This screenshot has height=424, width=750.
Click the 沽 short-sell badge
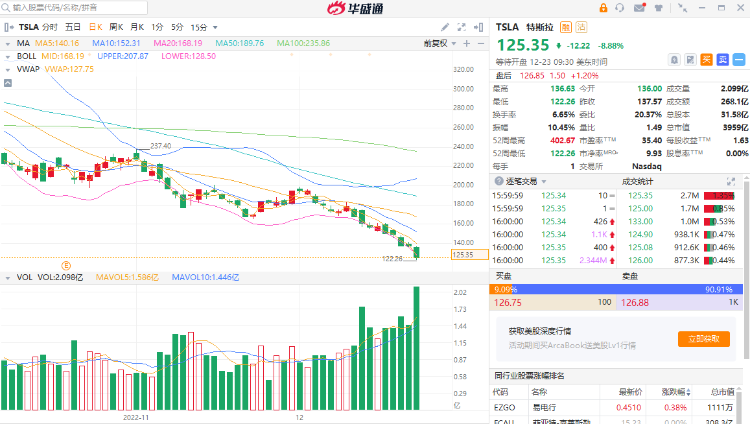click(581, 27)
